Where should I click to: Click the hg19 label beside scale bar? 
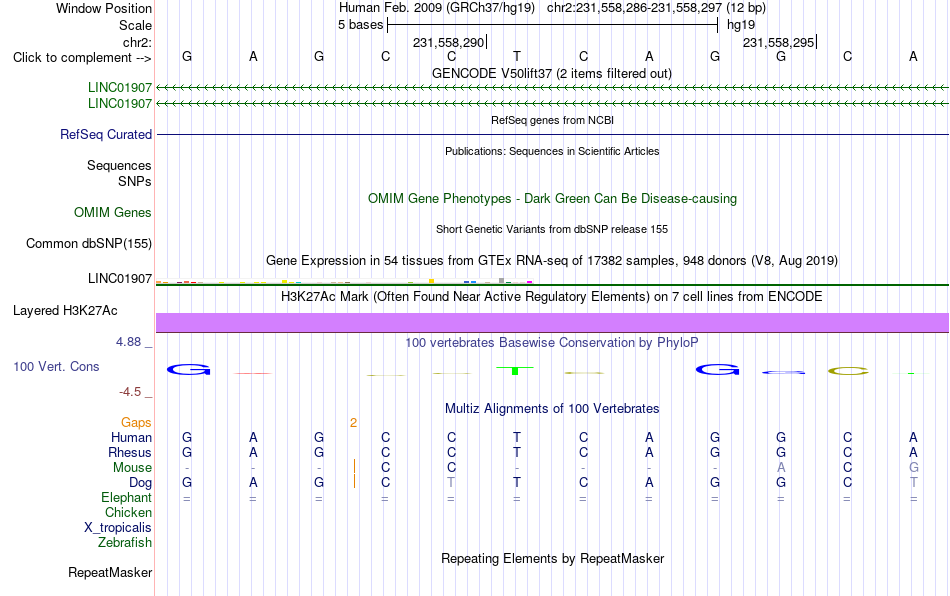(x=741, y=25)
